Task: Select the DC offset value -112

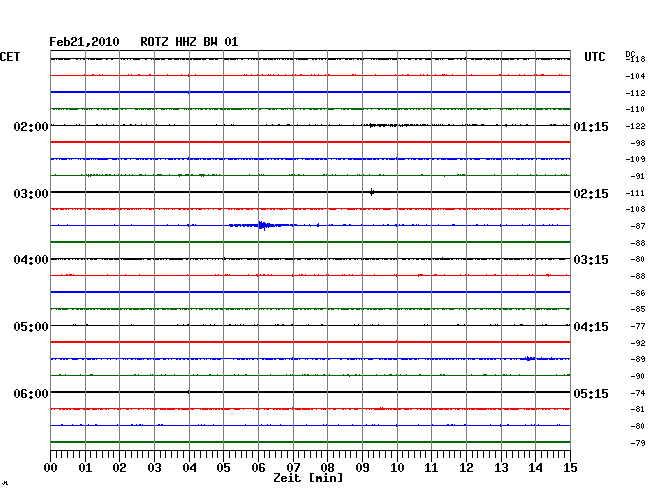Action: pos(635,93)
